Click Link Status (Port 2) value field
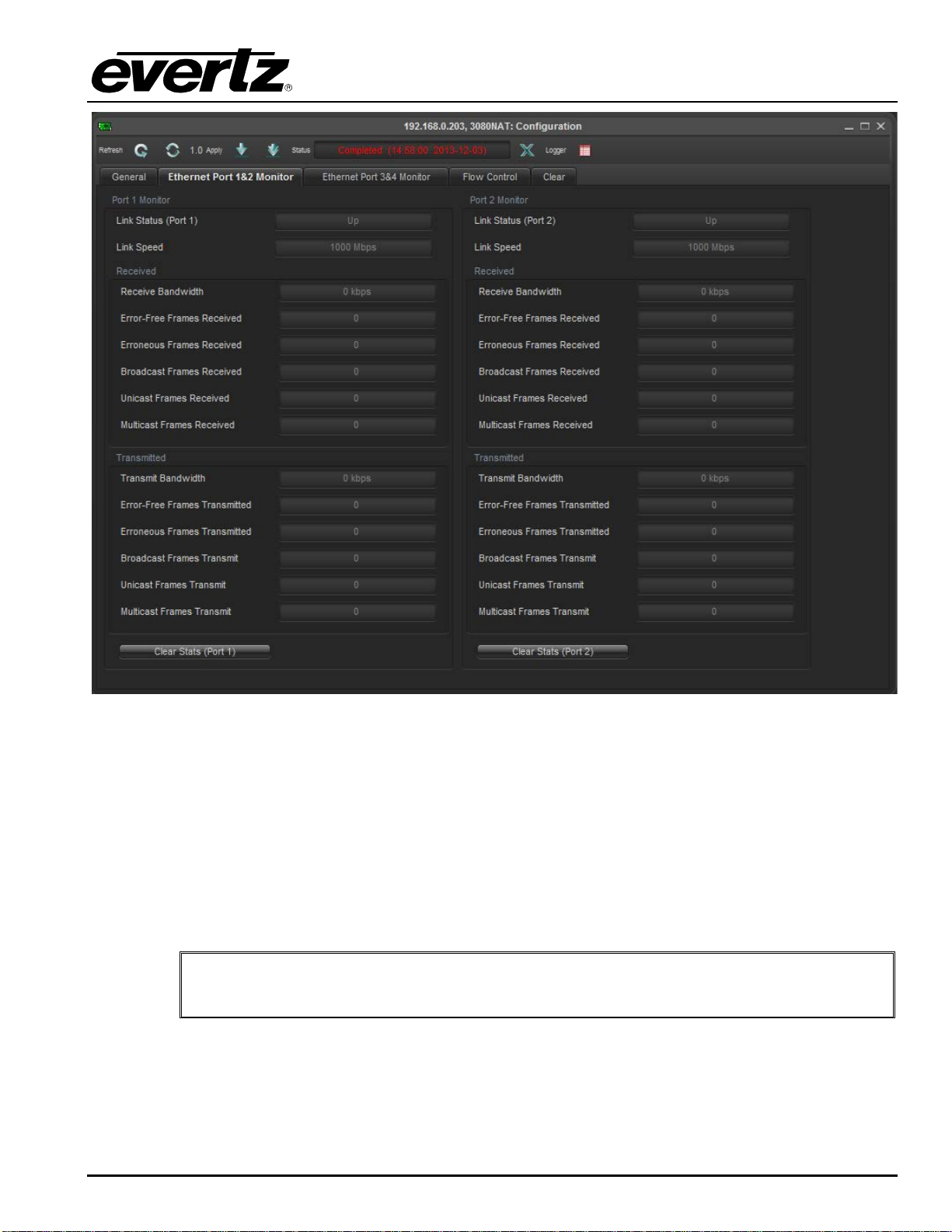The height and width of the screenshot is (1232, 952). click(x=711, y=221)
